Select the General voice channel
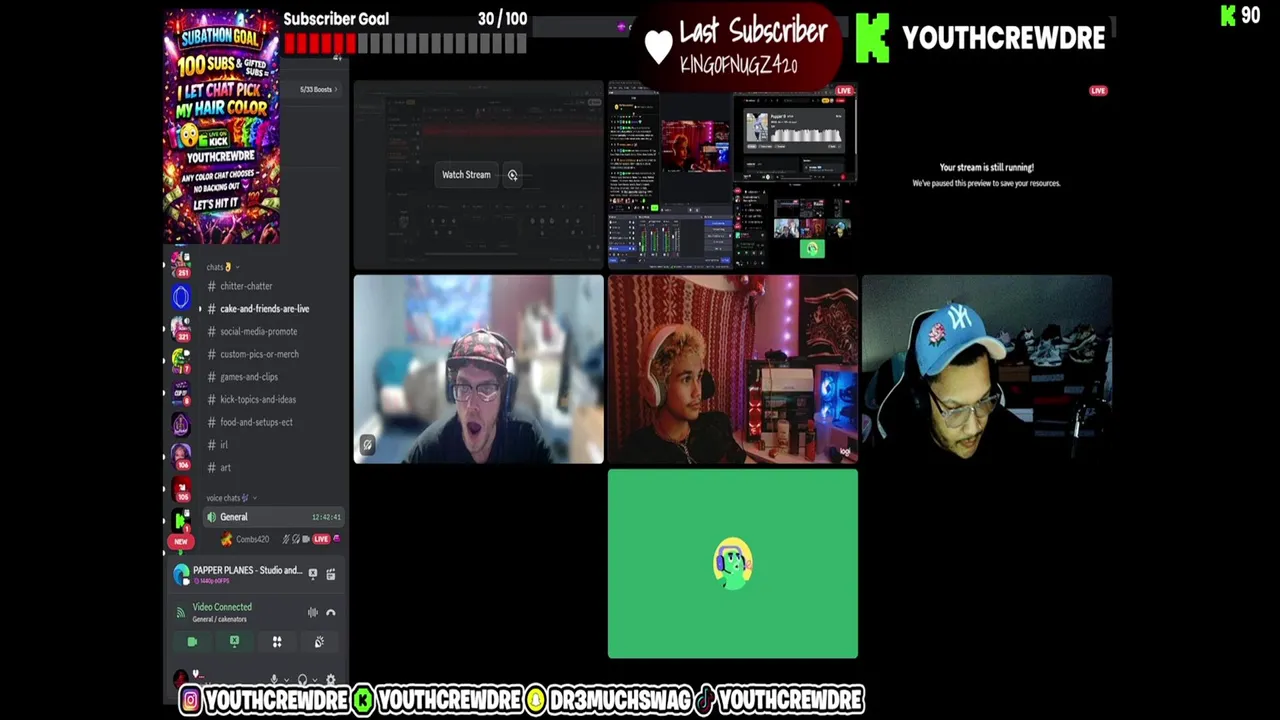The width and height of the screenshot is (1280, 720). point(273,517)
